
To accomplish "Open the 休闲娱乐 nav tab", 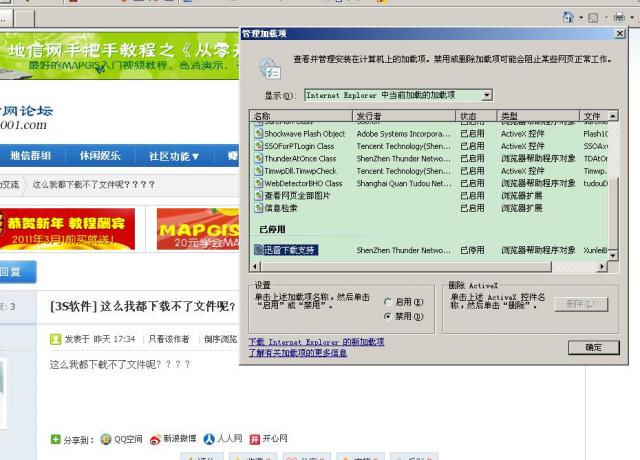I will pyautogui.click(x=100, y=156).
